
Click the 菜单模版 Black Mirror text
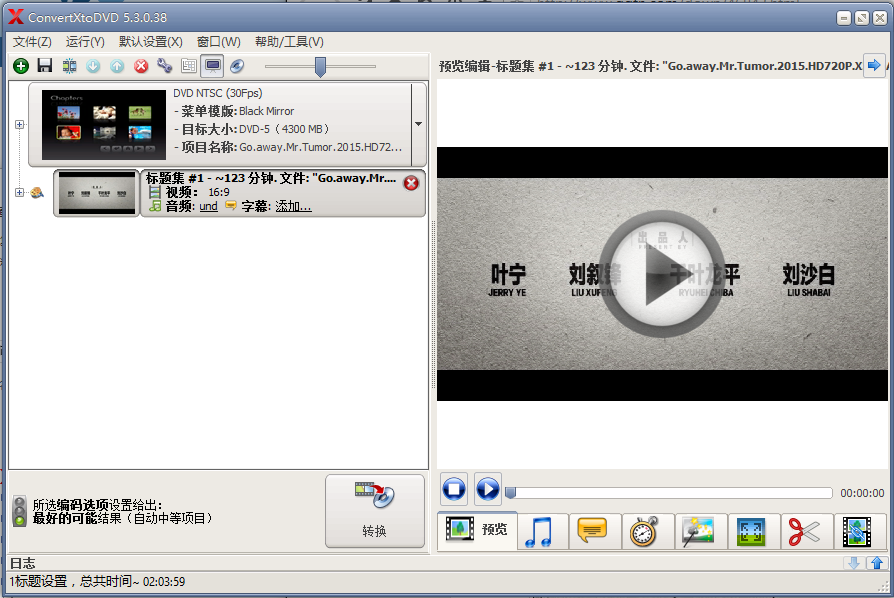[x=234, y=111]
